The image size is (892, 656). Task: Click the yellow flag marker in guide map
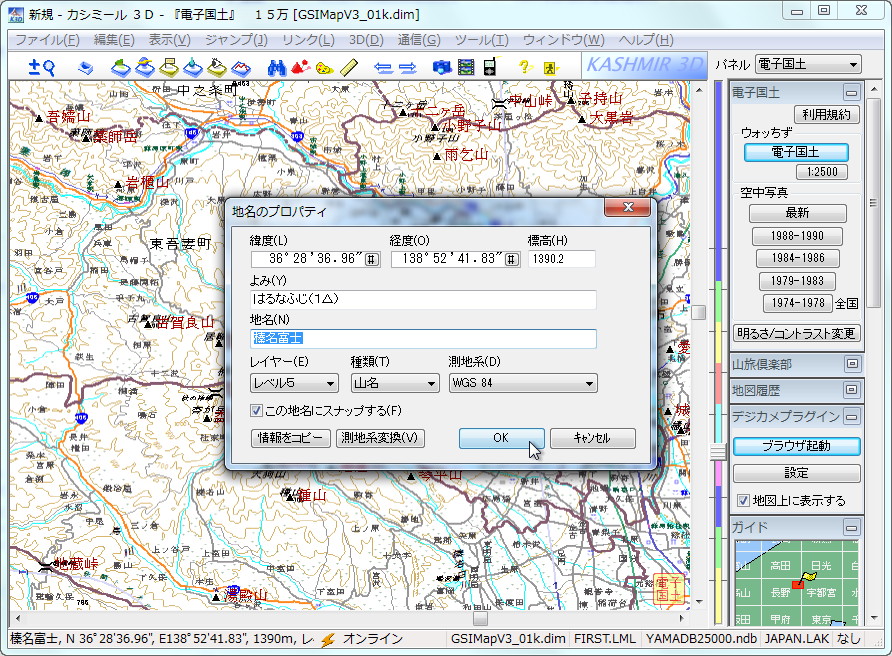point(808,577)
